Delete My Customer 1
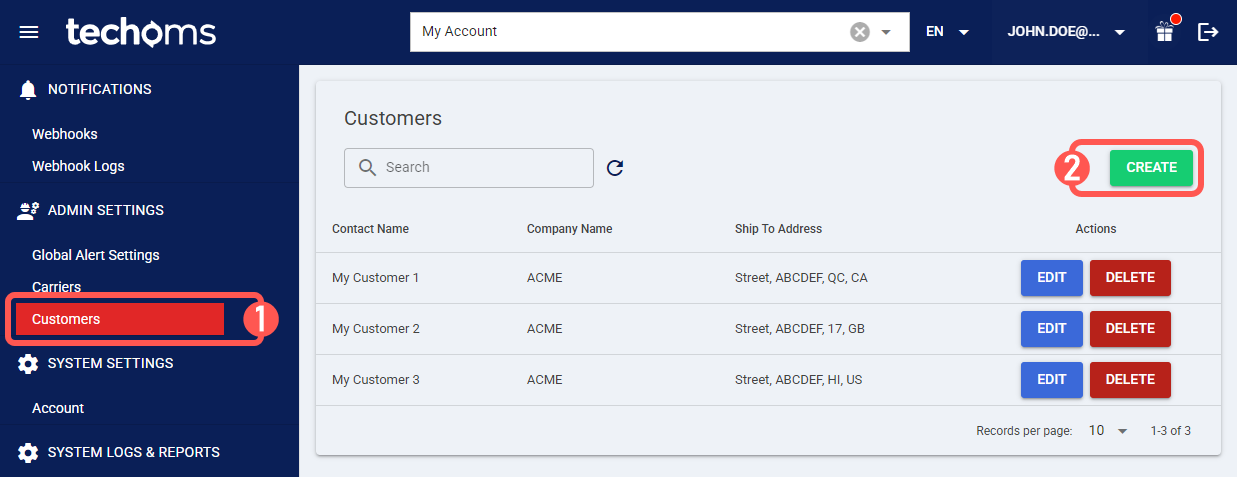The height and width of the screenshot is (477, 1237). click(1130, 278)
